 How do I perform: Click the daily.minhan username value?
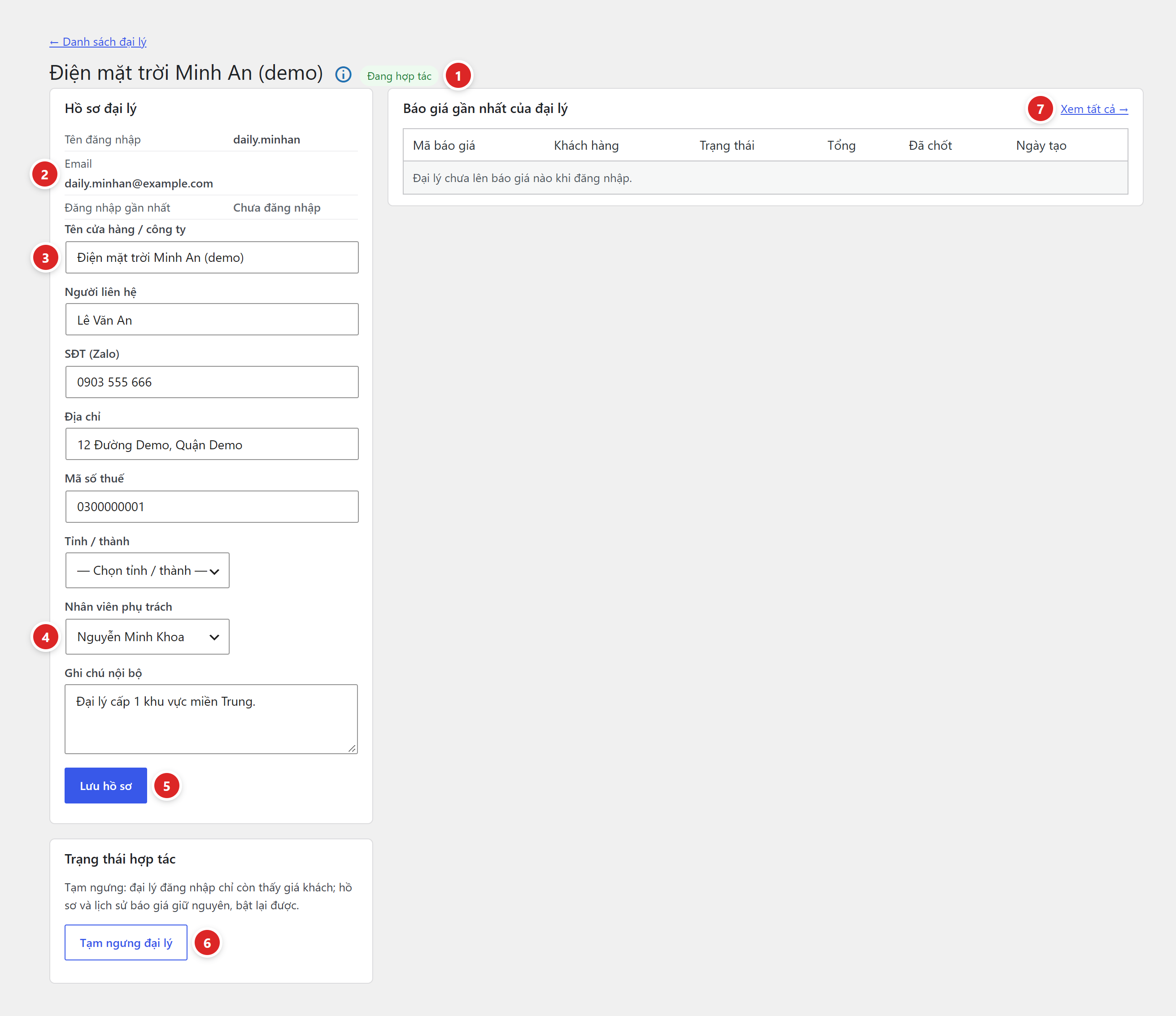pos(267,139)
